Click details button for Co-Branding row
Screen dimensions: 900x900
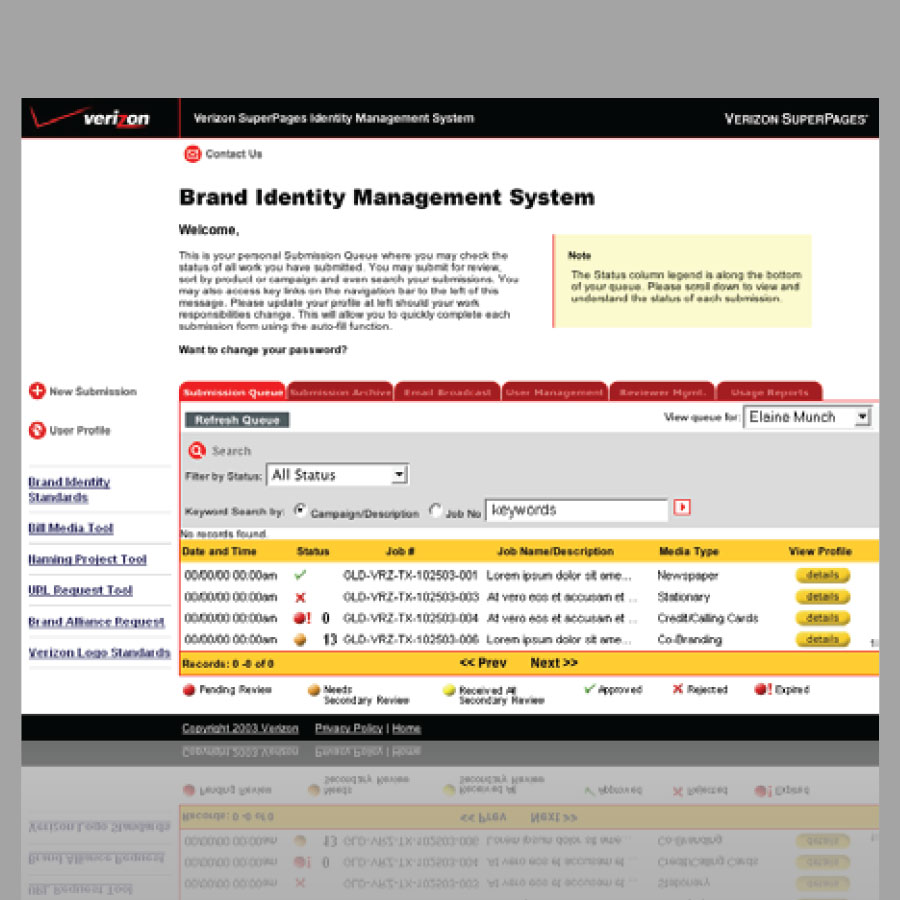823,639
